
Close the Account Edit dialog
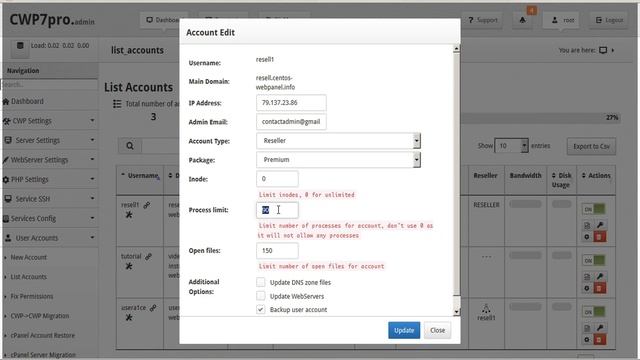[437, 330]
